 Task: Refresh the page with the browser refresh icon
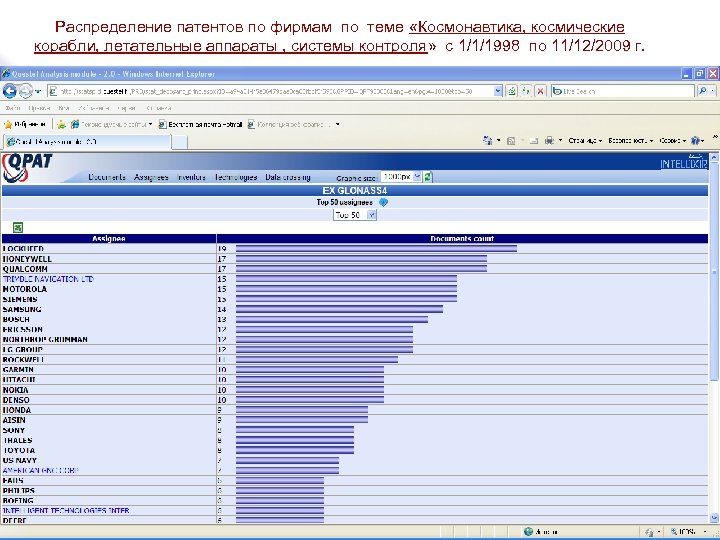[526, 91]
